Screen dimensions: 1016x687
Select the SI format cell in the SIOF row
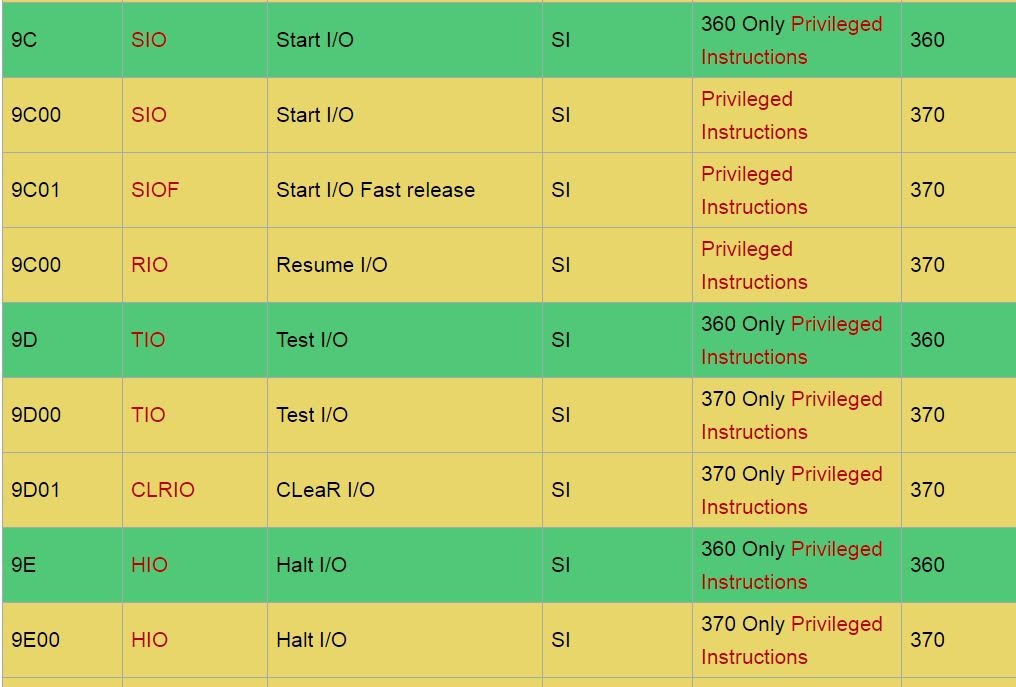[x=561, y=190]
